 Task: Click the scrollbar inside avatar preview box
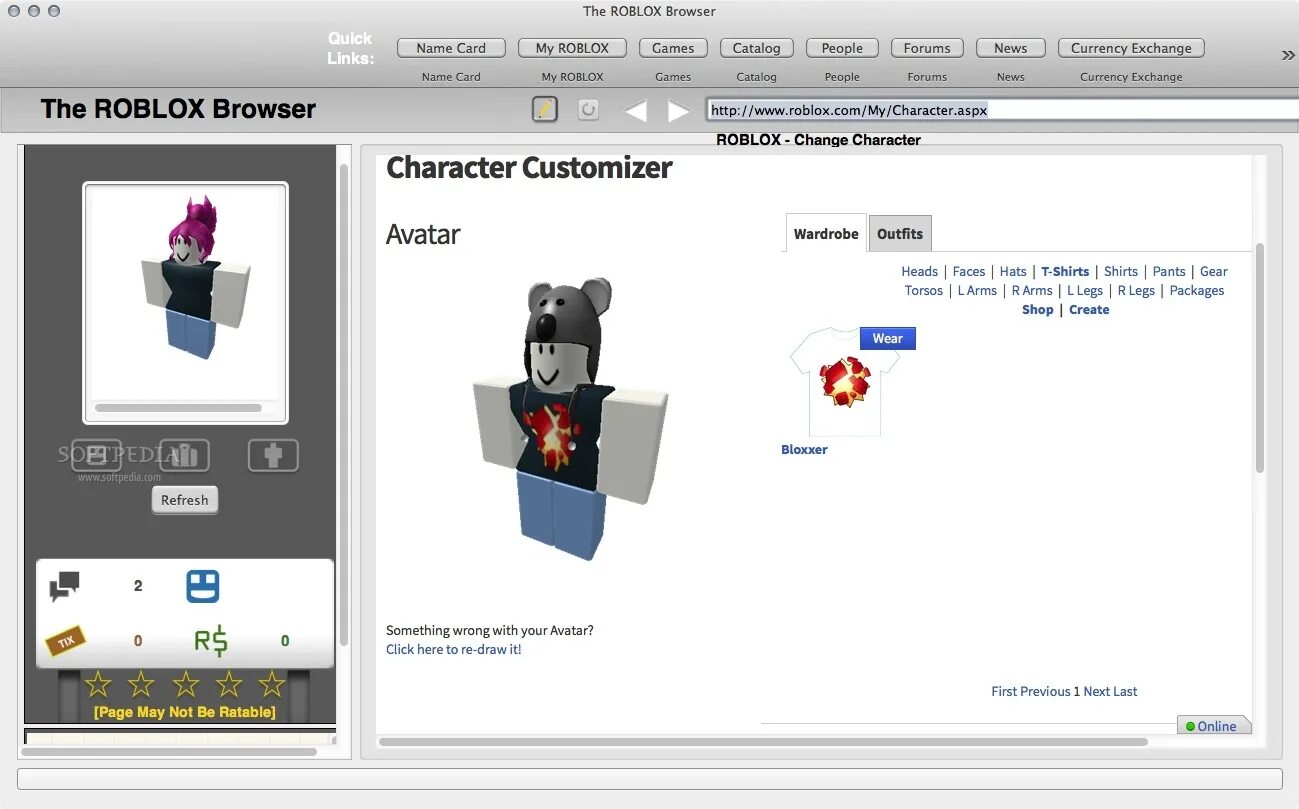coord(178,408)
